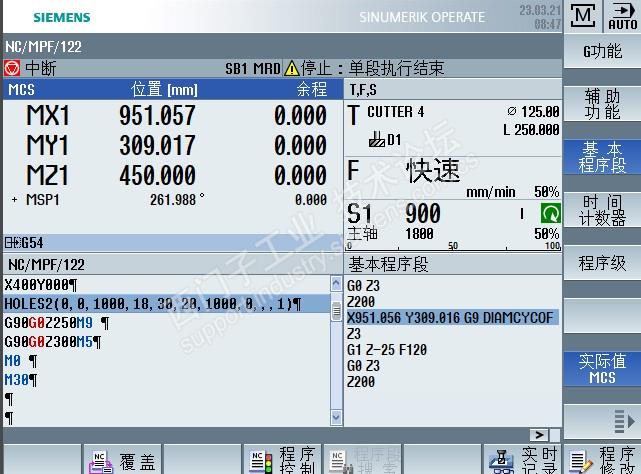The height and width of the screenshot is (474, 641).
Task: Click the CUTTER 4 tool name
Action: pyautogui.click(x=395, y=112)
